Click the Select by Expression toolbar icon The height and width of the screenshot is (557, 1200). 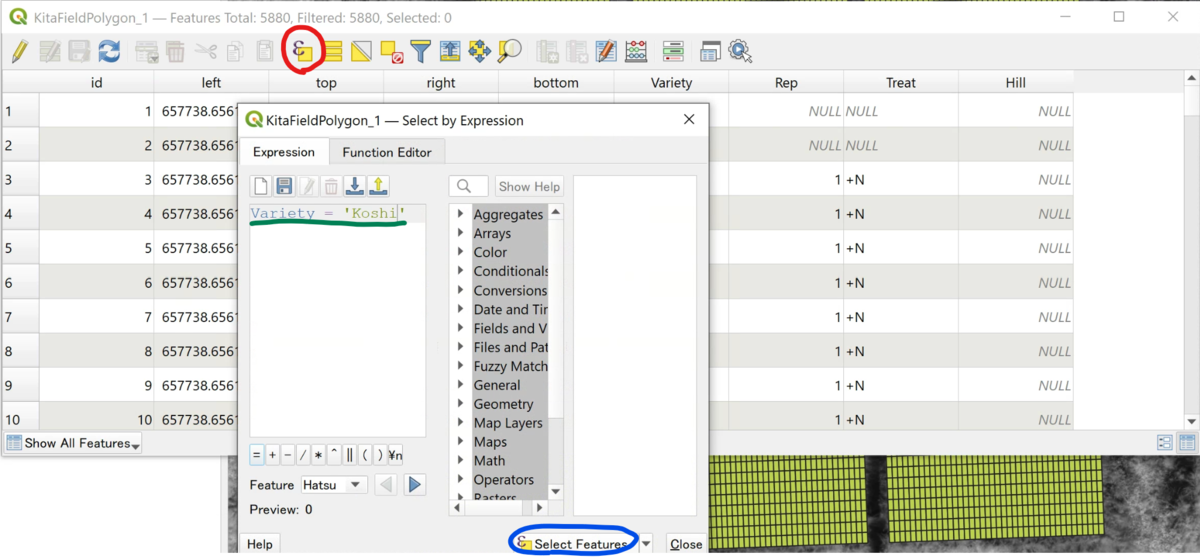pyautogui.click(x=302, y=50)
